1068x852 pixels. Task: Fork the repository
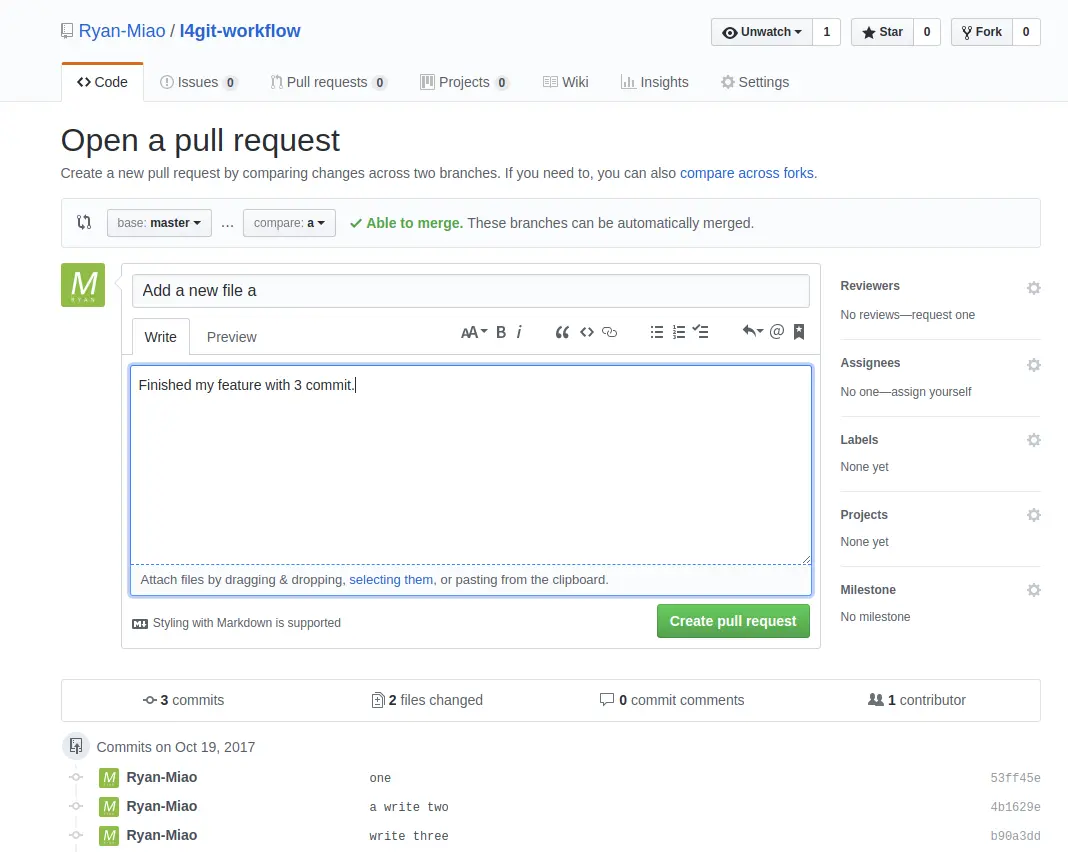click(981, 32)
